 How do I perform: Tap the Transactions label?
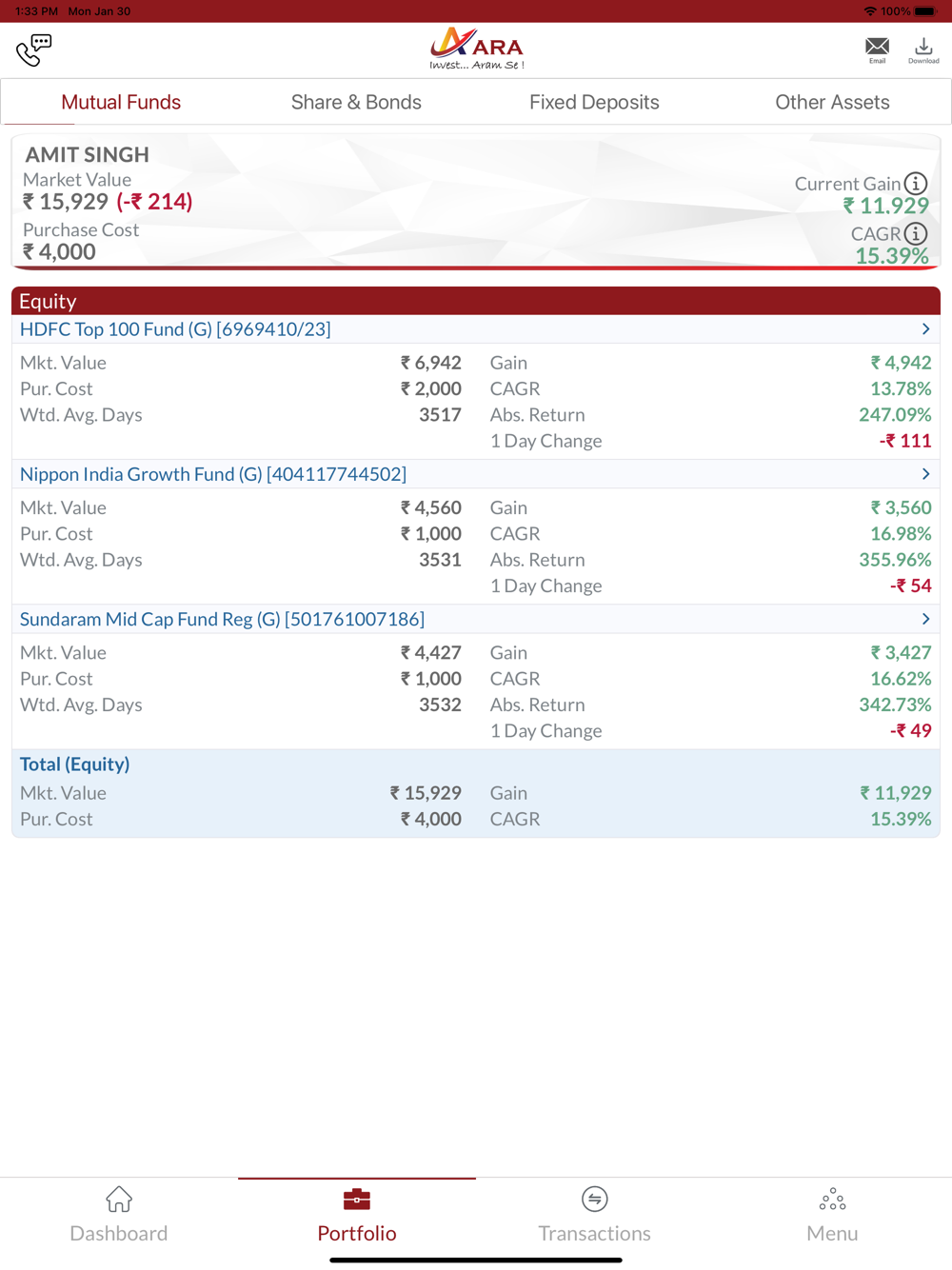tap(595, 1233)
